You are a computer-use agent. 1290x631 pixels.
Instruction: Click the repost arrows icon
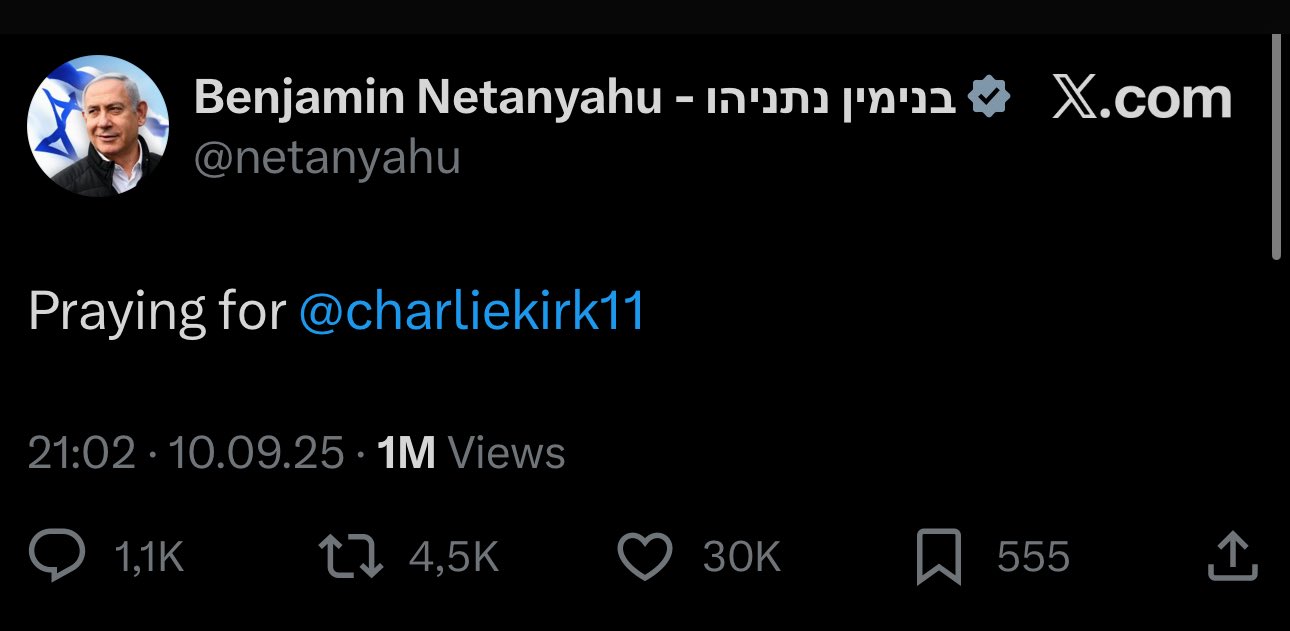[350, 557]
